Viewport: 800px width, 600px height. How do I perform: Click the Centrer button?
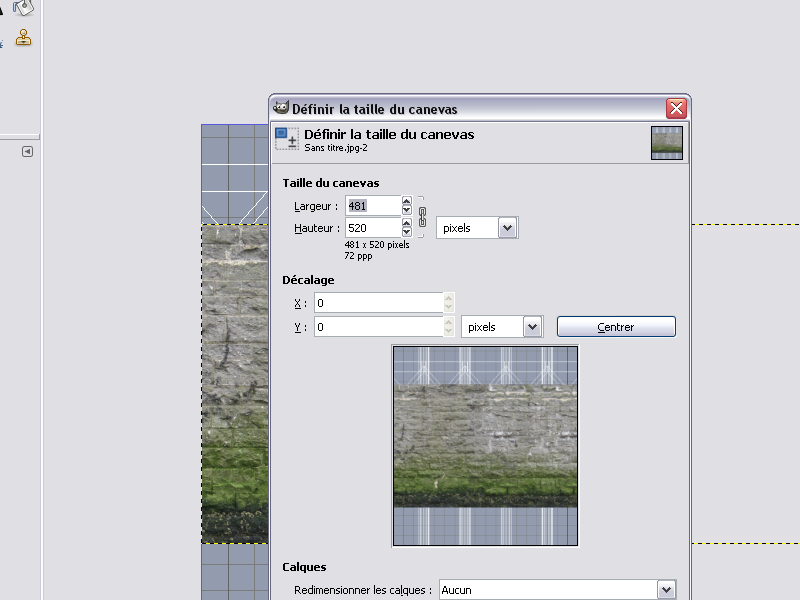616,327
